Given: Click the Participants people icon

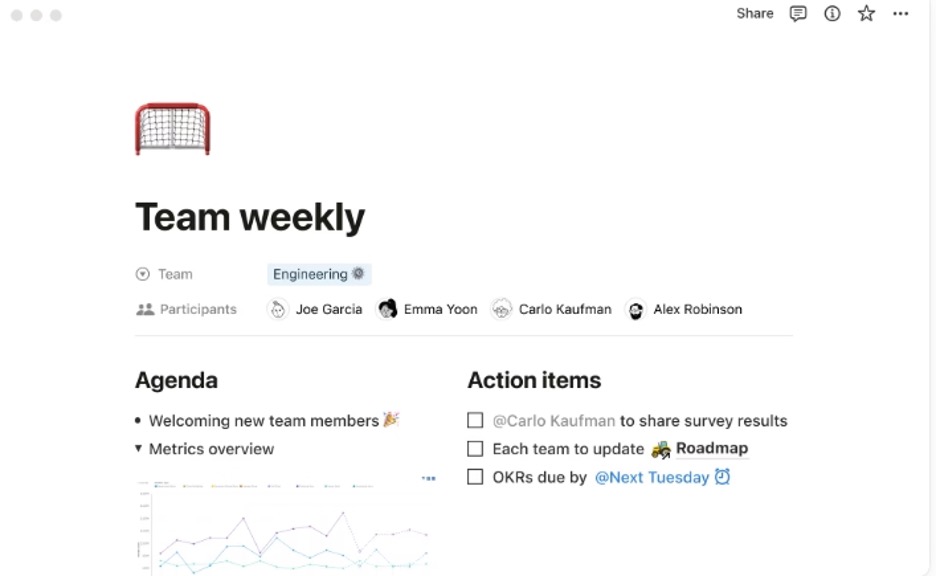Looking at the screenshot, I should pos(143,309).
